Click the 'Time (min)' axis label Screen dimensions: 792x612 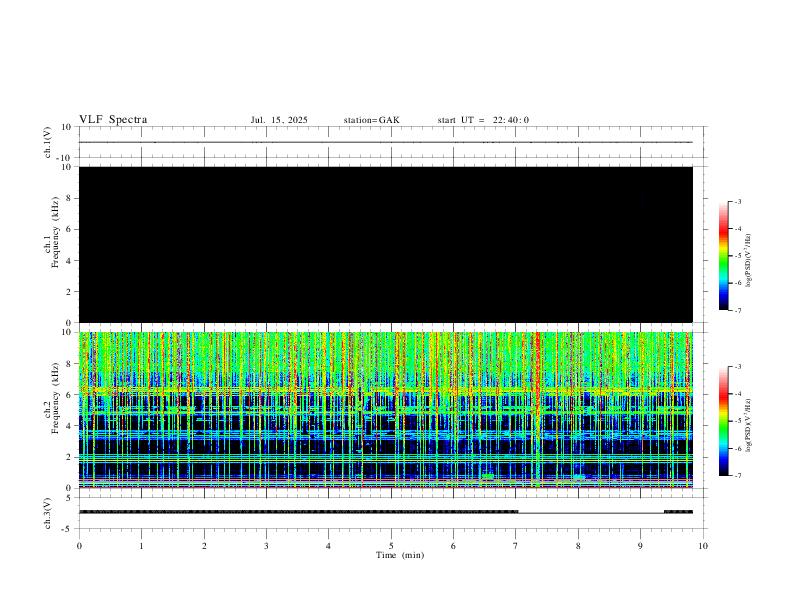click(400, 555)
